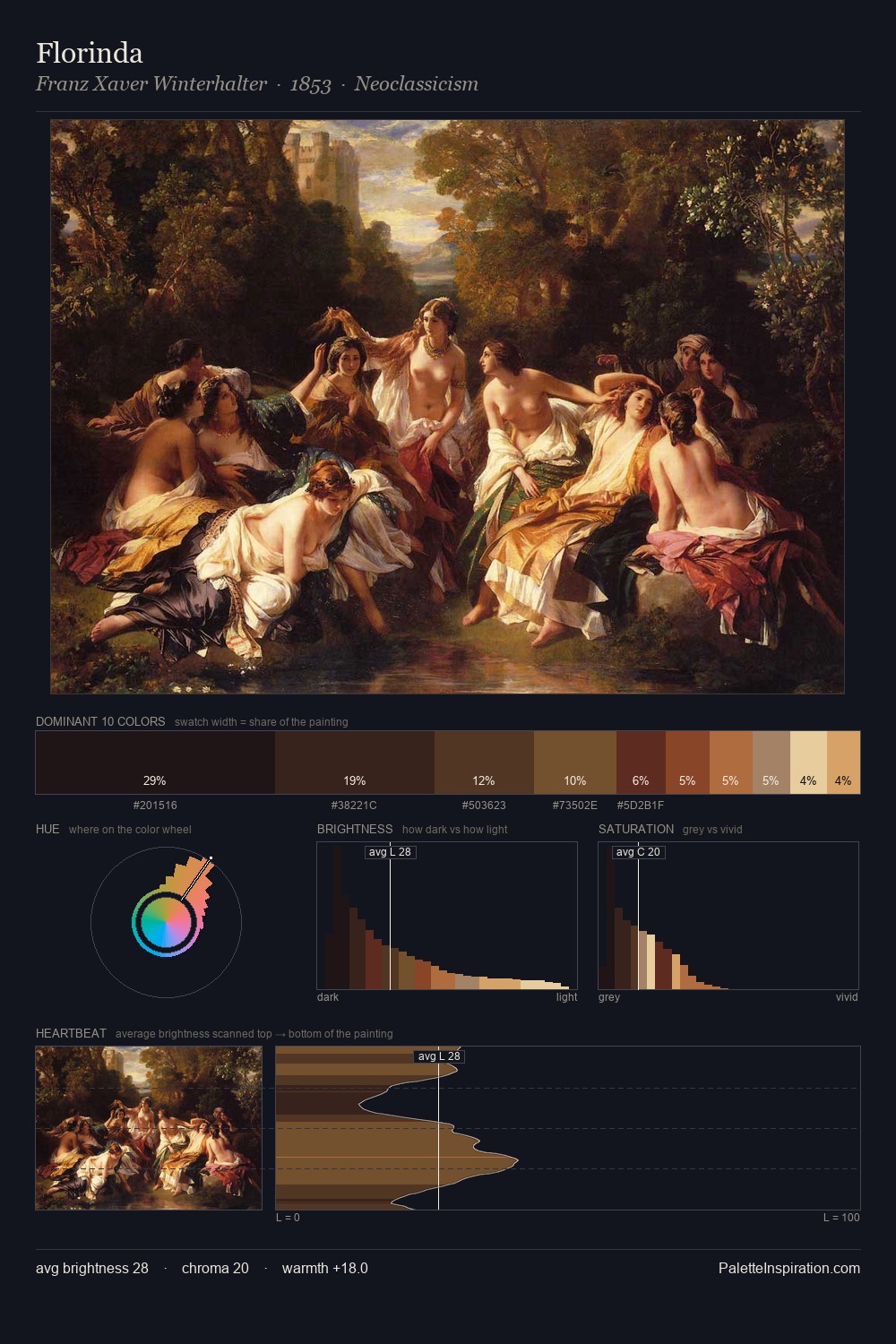Click the Florinda painting title
896x1344 pixels.
(90, 53)
